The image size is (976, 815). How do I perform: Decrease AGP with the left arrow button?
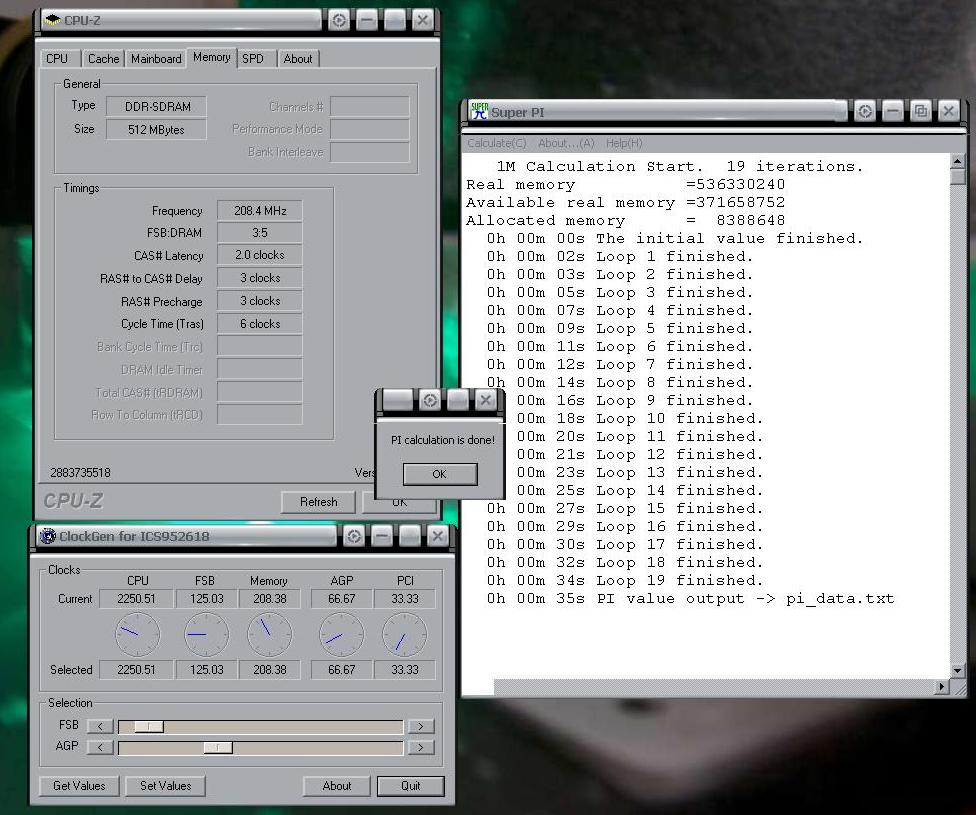click(100, 747)
